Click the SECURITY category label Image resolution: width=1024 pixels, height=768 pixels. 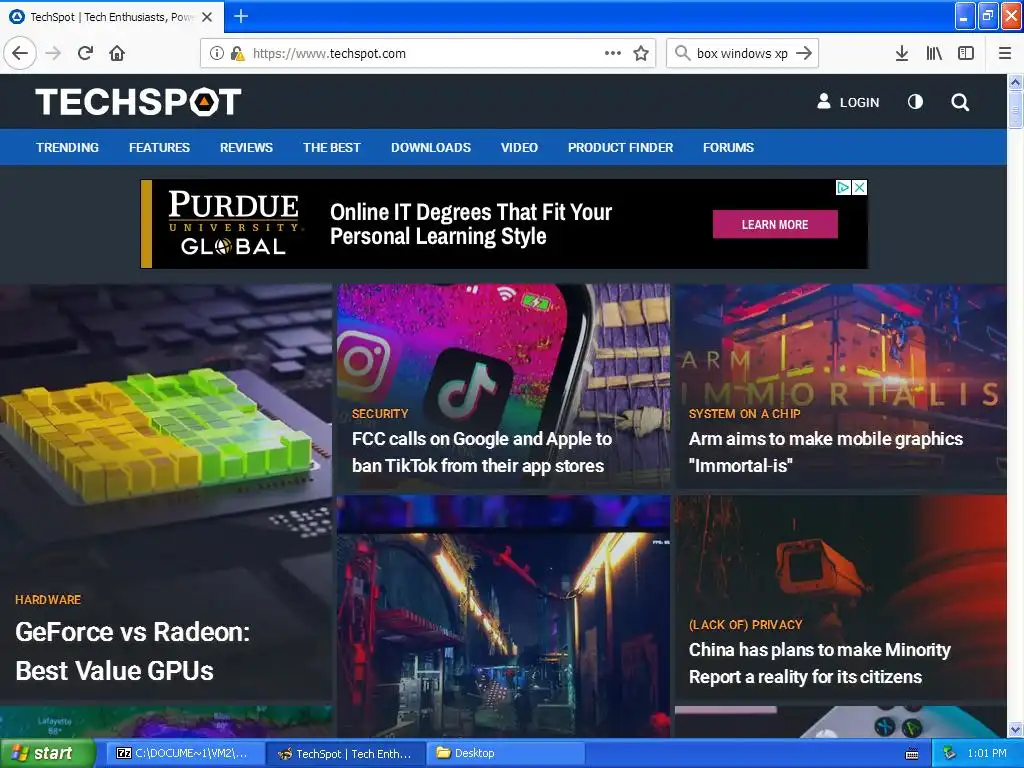380,413
